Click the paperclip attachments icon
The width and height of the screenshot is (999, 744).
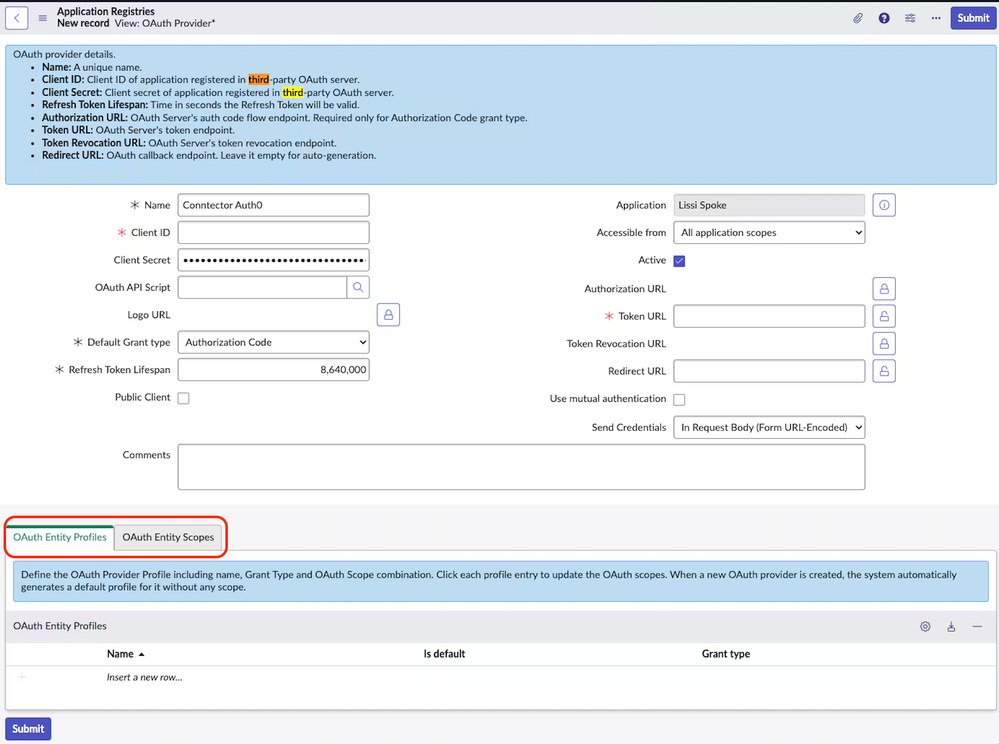[x=858, y=18]
